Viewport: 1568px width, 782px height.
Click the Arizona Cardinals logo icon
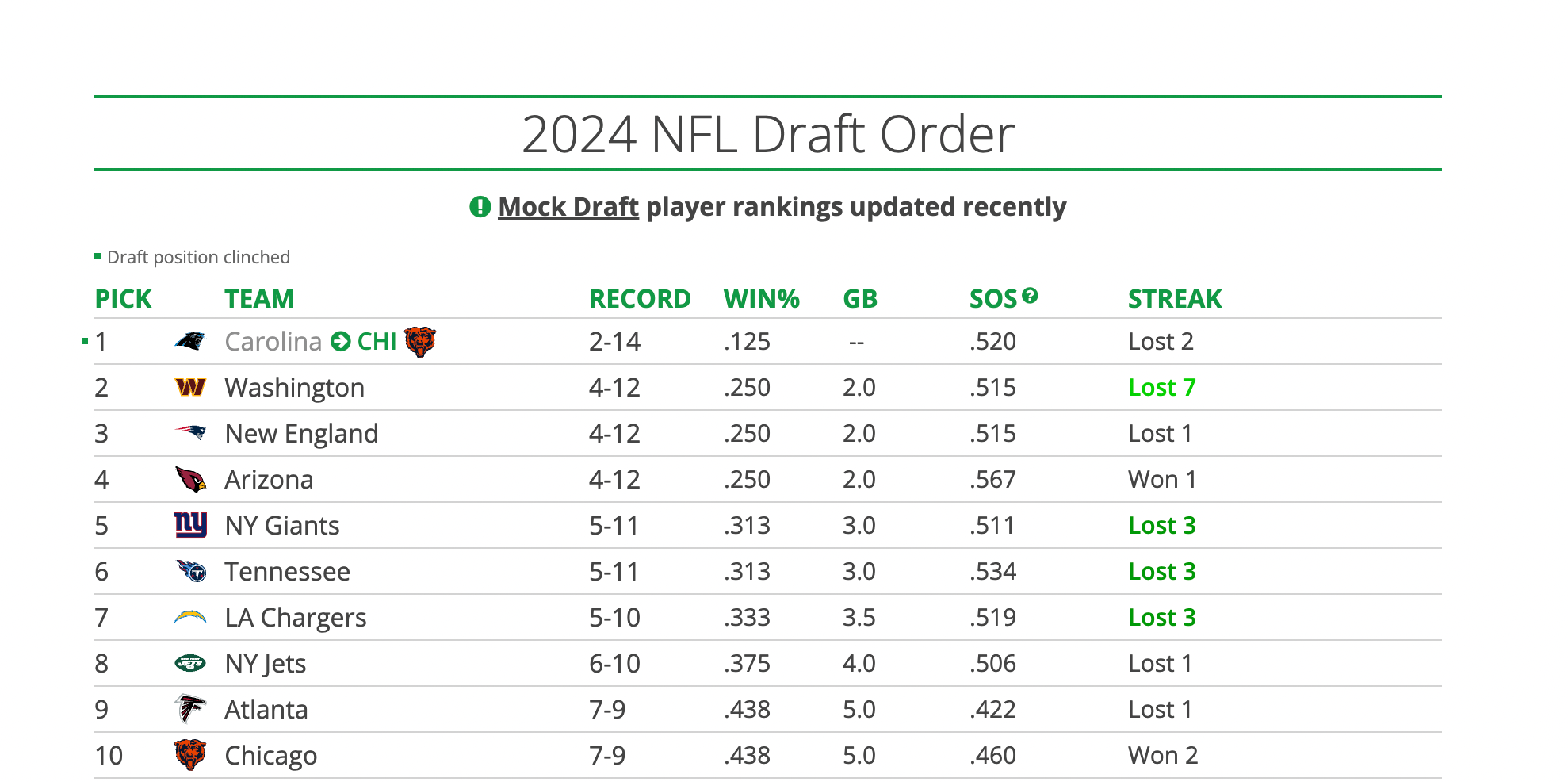(x=189, y=479)
